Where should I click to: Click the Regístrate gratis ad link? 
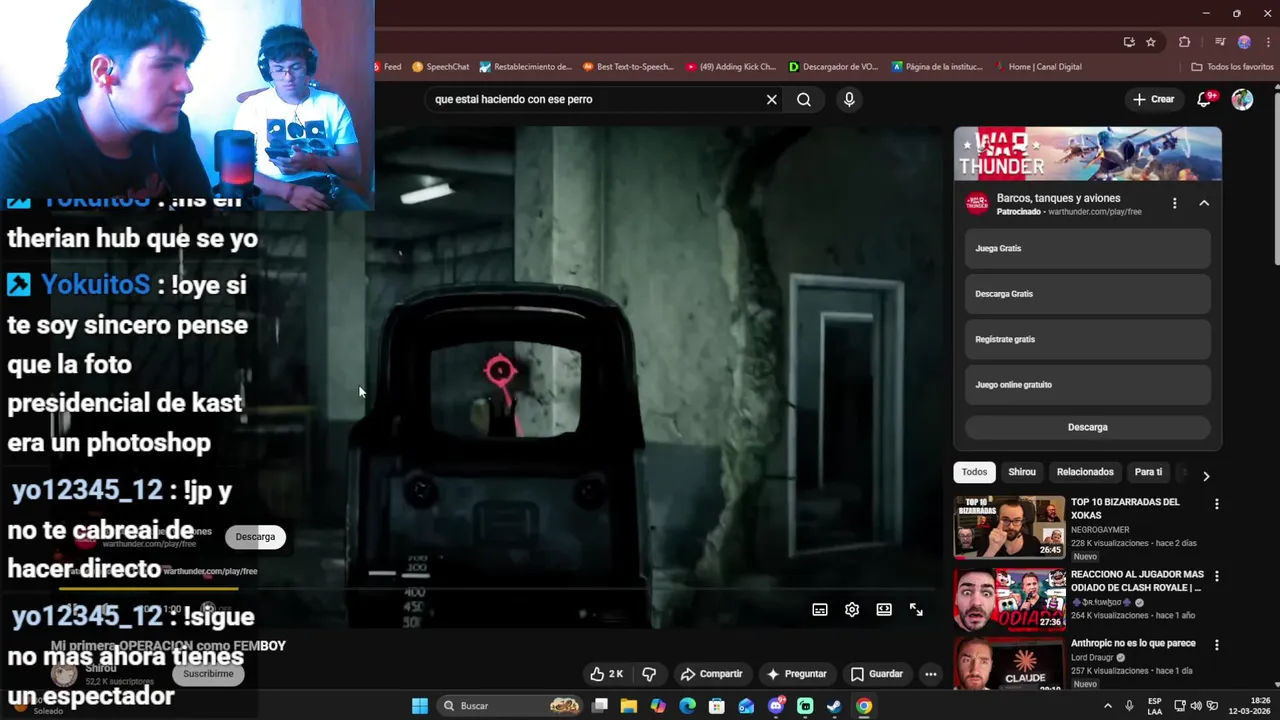pos(1087,339)
